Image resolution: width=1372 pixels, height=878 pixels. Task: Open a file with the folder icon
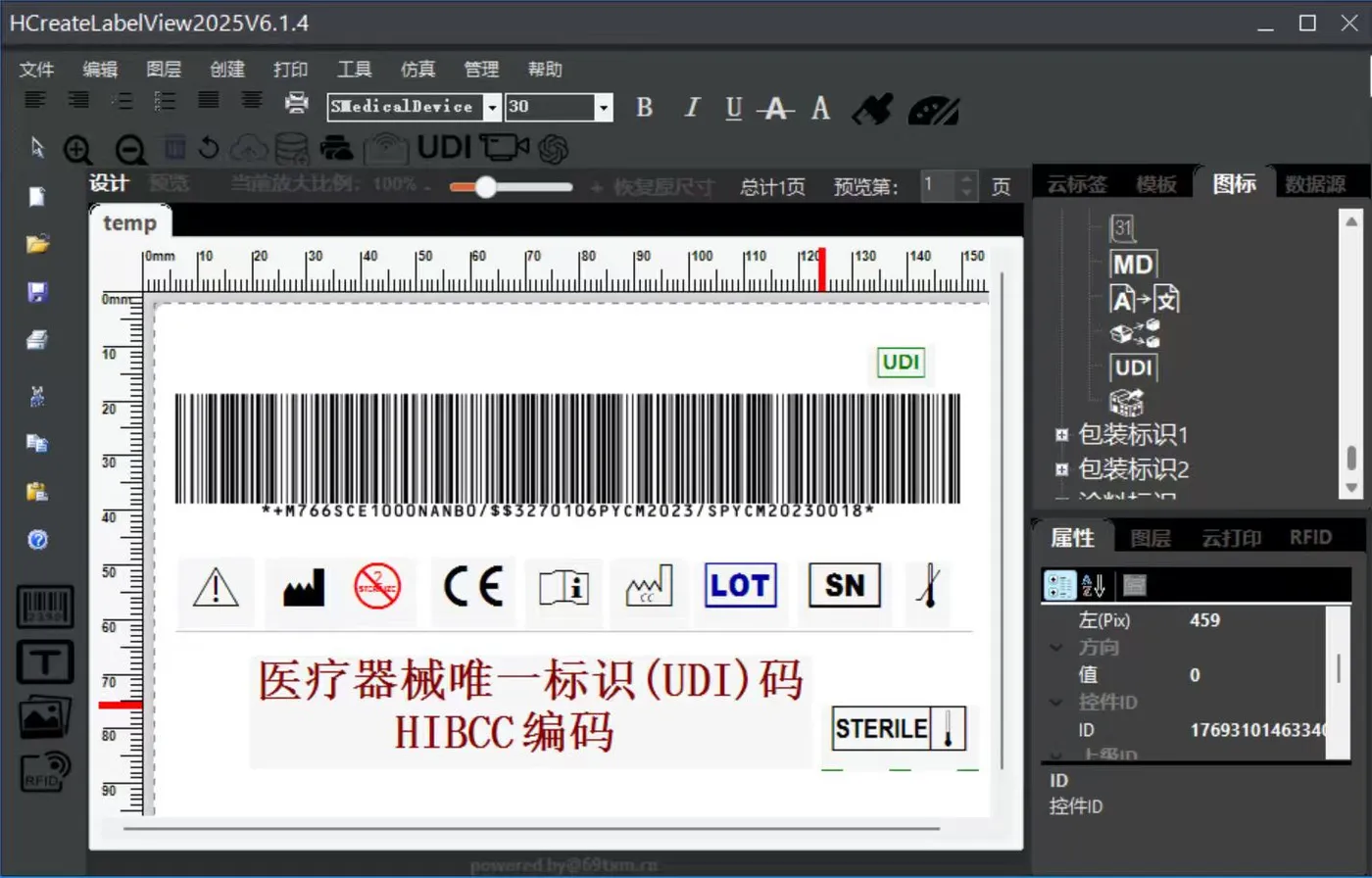[38, 244]
